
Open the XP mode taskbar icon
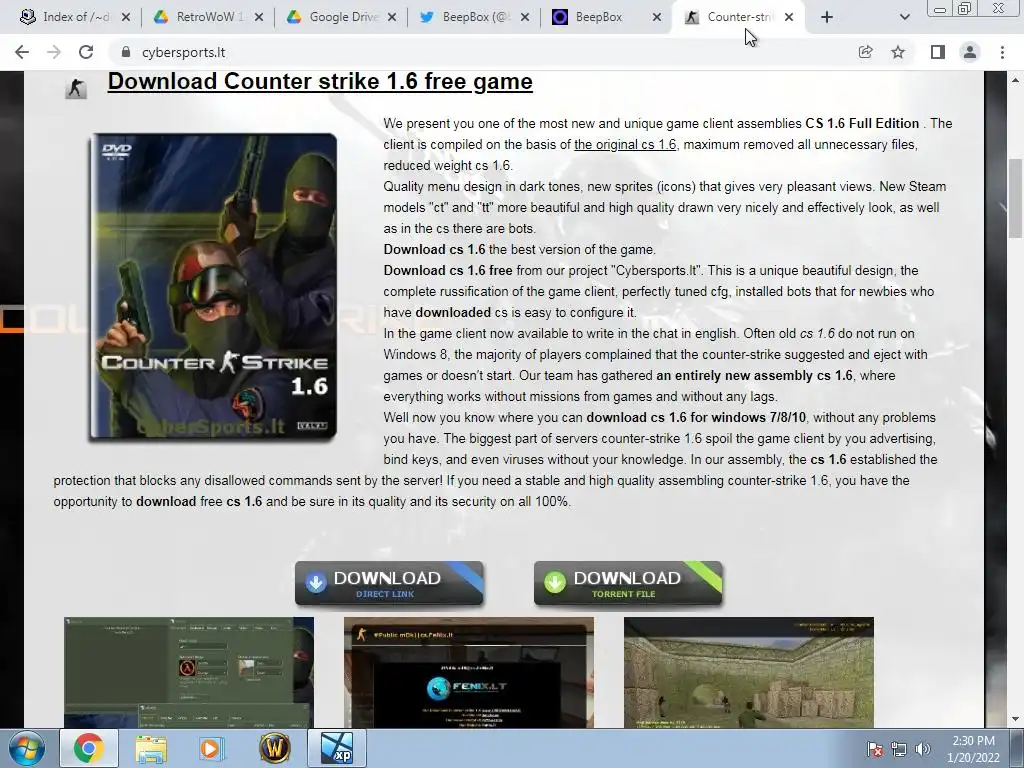337,748
